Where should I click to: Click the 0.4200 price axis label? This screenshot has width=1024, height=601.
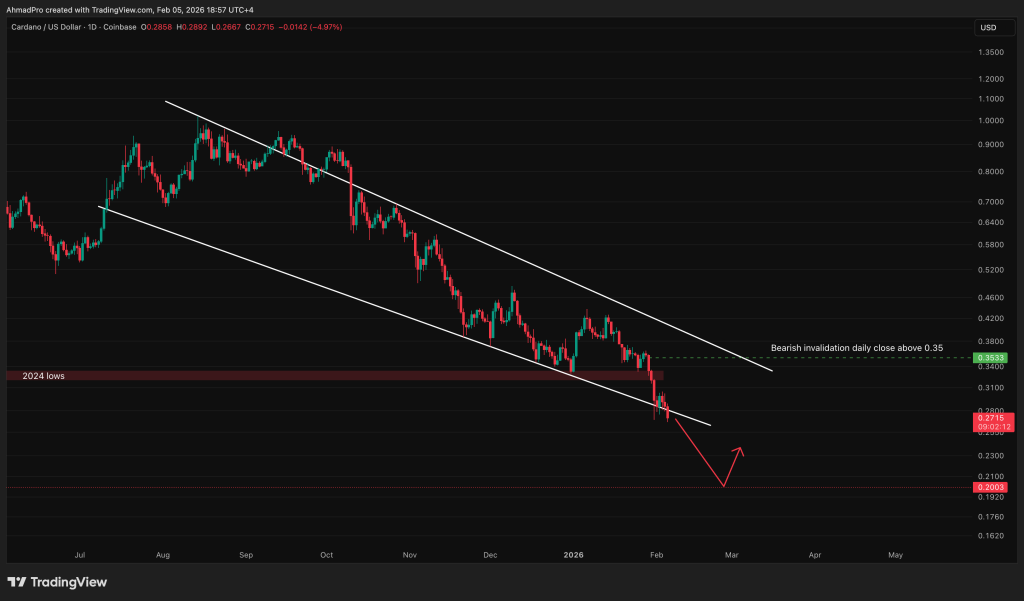[991, 319]
